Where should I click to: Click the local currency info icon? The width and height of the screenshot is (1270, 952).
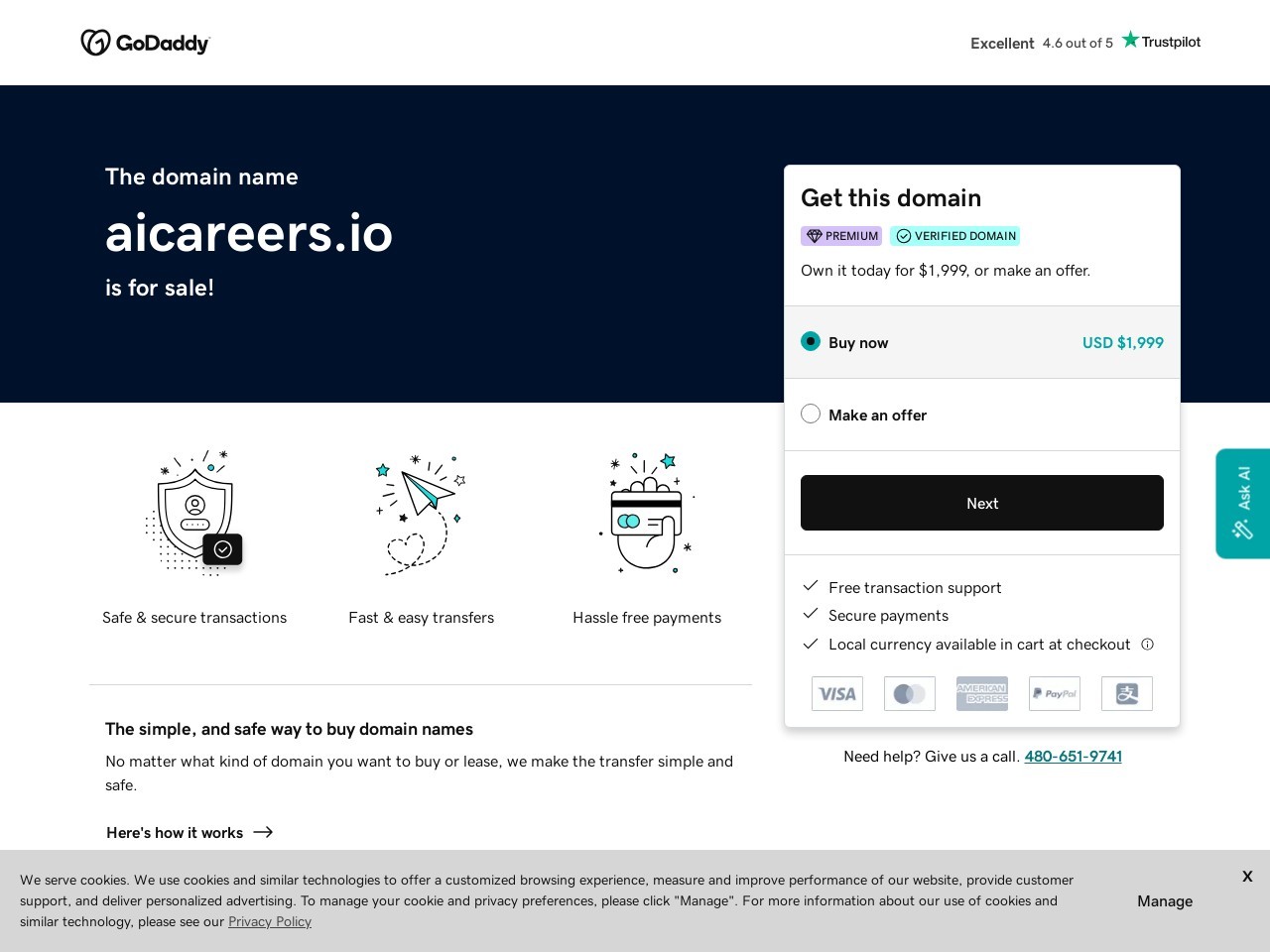[x=1148, y=645]
